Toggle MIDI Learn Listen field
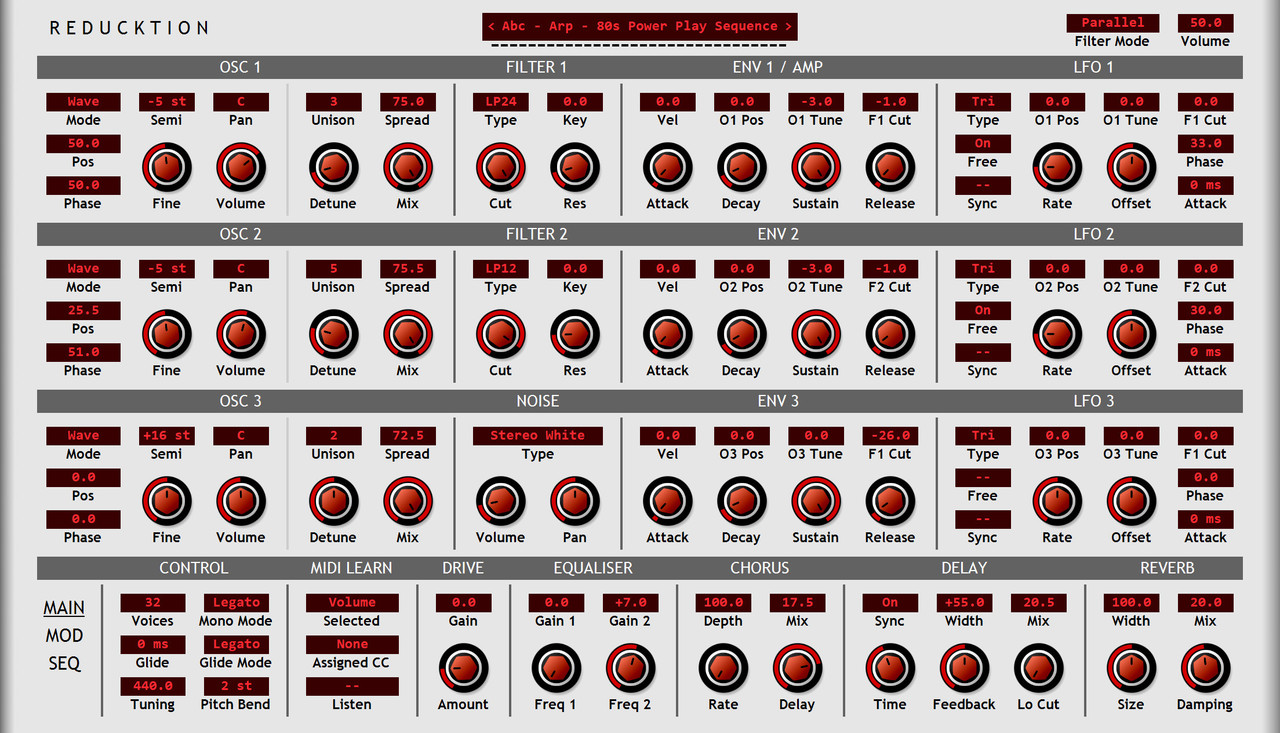The height and width of the screenshot is (733, 1280). [352, 686]
